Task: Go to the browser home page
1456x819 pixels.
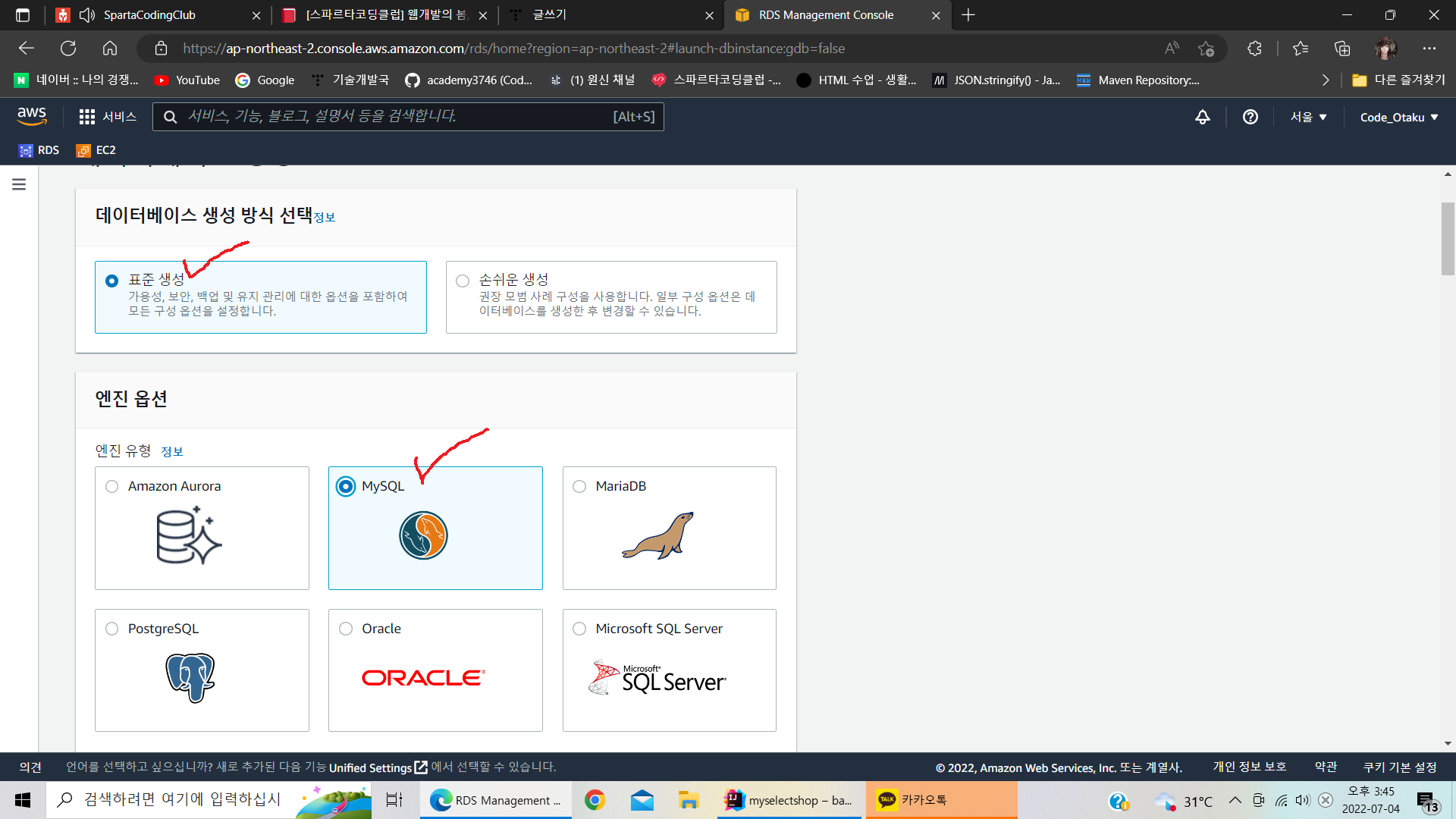Action: pyautogui.click(x=110, y=49)
